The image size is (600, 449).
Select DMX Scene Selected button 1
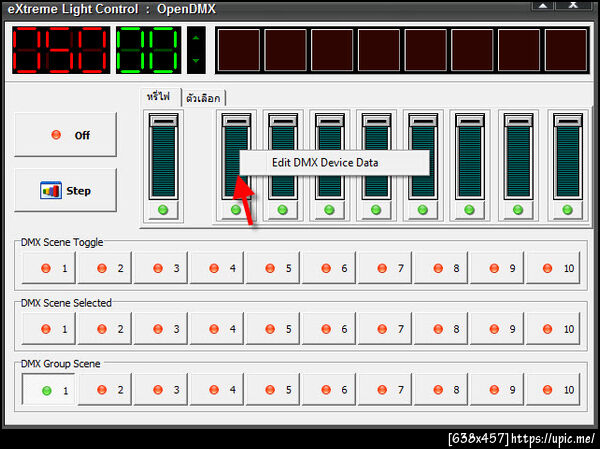[x=49, y=329]
